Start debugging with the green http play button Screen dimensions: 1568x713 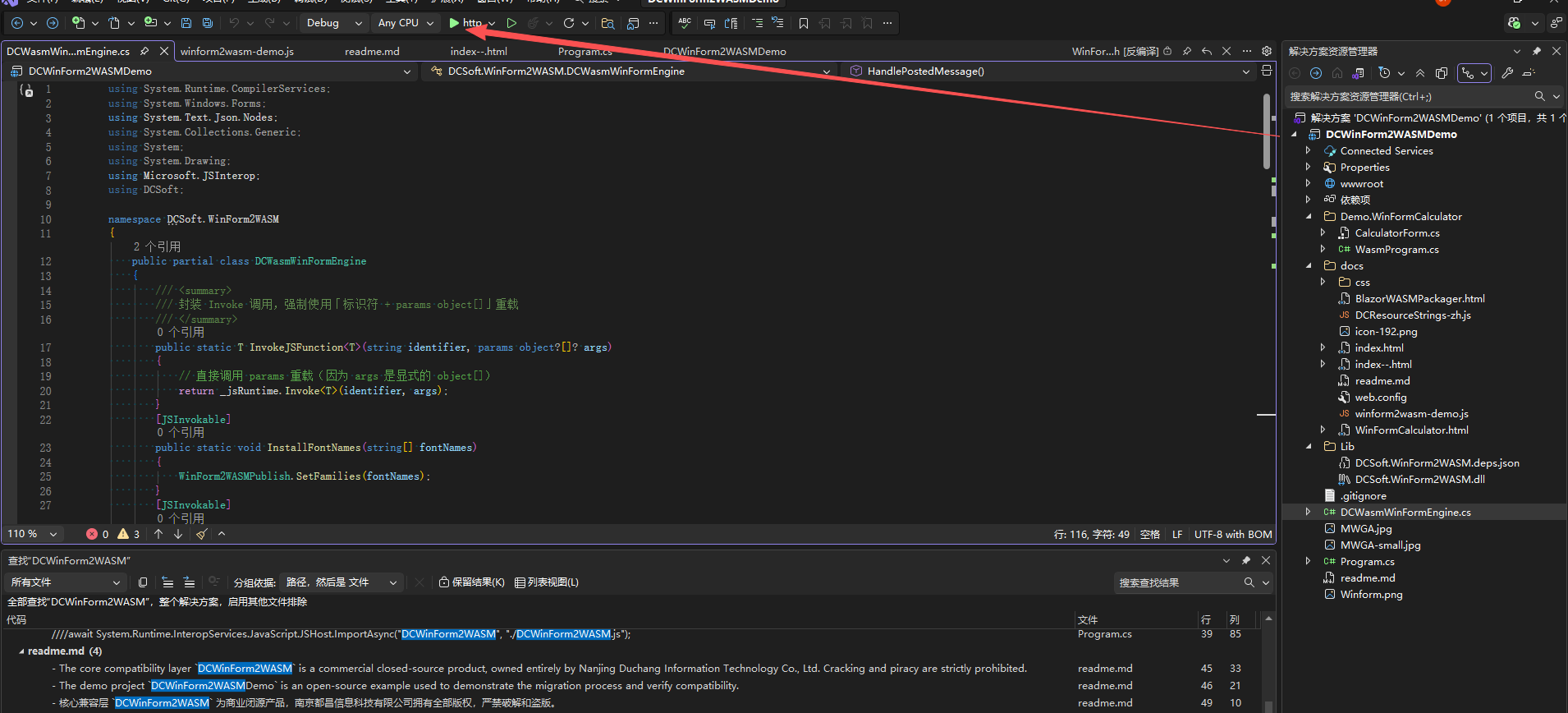click(467, 23)
